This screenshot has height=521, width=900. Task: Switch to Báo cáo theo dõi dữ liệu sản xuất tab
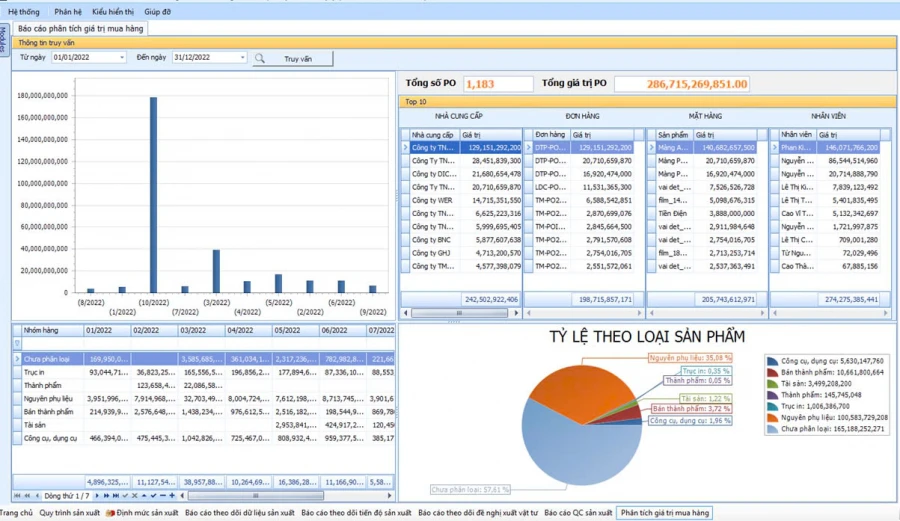[x=239, y=513]
